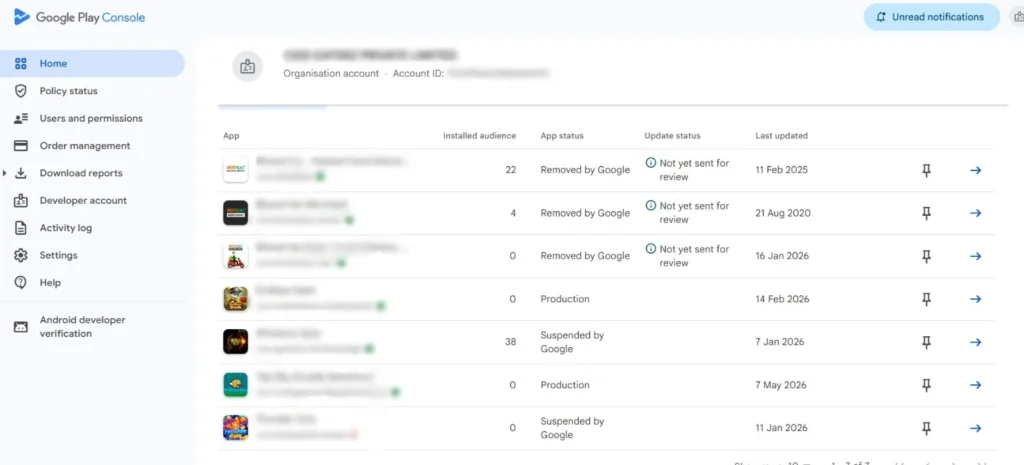This screenshot has height=465, width=1024.
Task: Open Help via its question mark icon
Action: coord(21,283)
